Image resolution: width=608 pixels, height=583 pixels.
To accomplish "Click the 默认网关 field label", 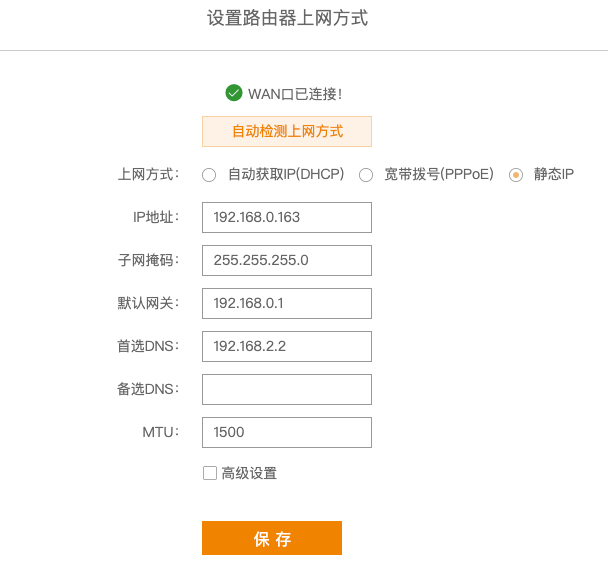I will (x=148, y=303).
